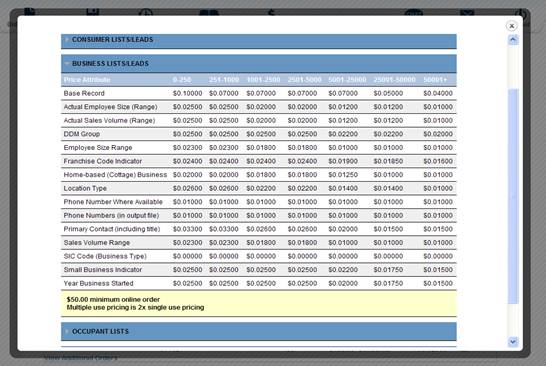Viewport: 546px width, 366px height.
Task: Select the SIC Code (Business Type) row
Action: pyautogui.click(x=259, y=256)
